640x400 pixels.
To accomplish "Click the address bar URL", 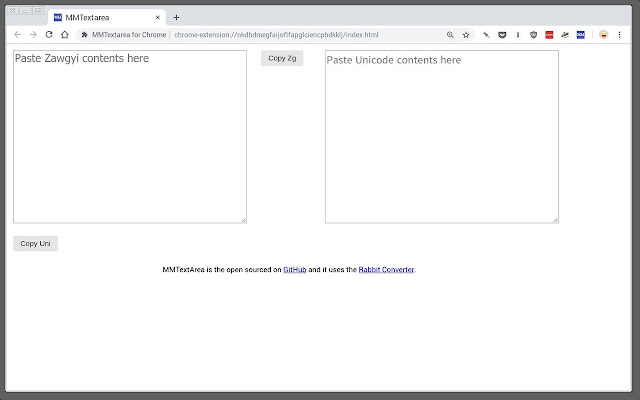I will tap(276, 35).
